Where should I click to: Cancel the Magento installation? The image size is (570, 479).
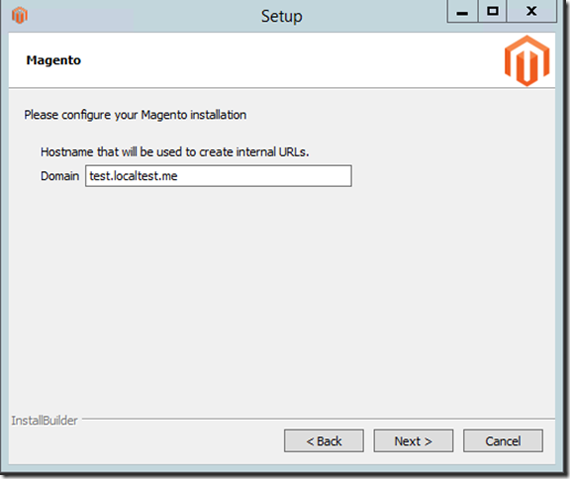(503, 441)
